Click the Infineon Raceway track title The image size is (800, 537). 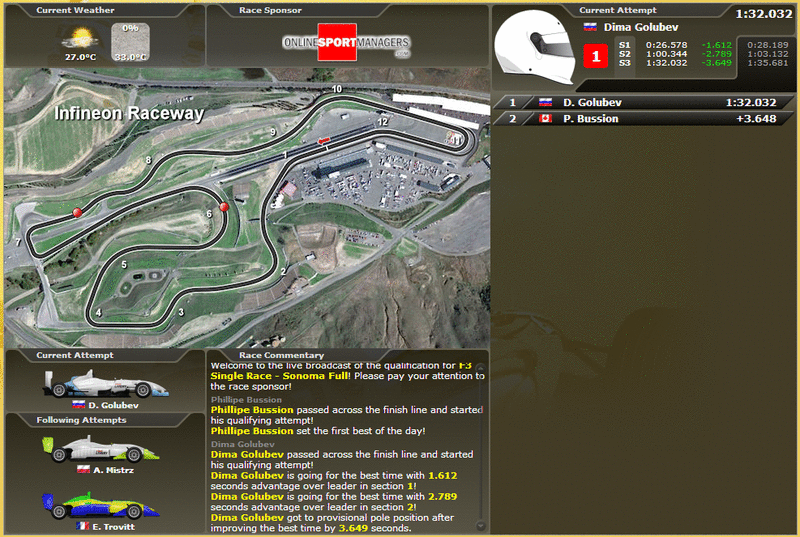(129, 113)
